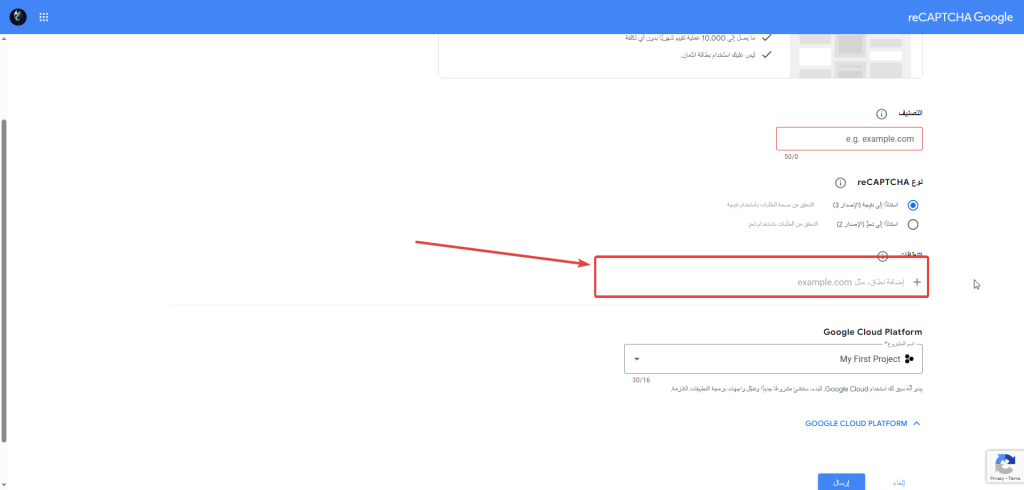This screenshot has width=1024, height=490.
Task: Click the project icon beside My First Project
Action: [x=909, y=359]
